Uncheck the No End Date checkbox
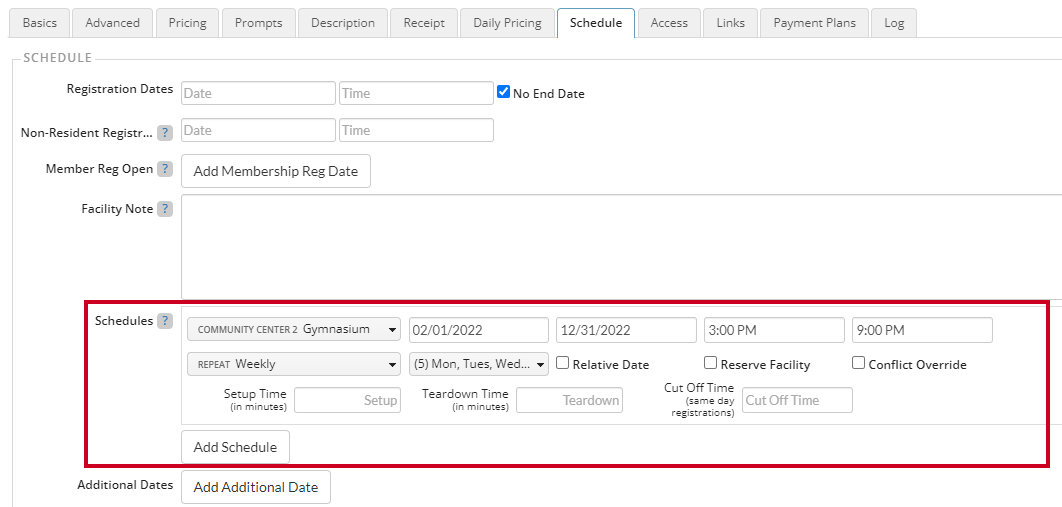 (x=503, y=92)
